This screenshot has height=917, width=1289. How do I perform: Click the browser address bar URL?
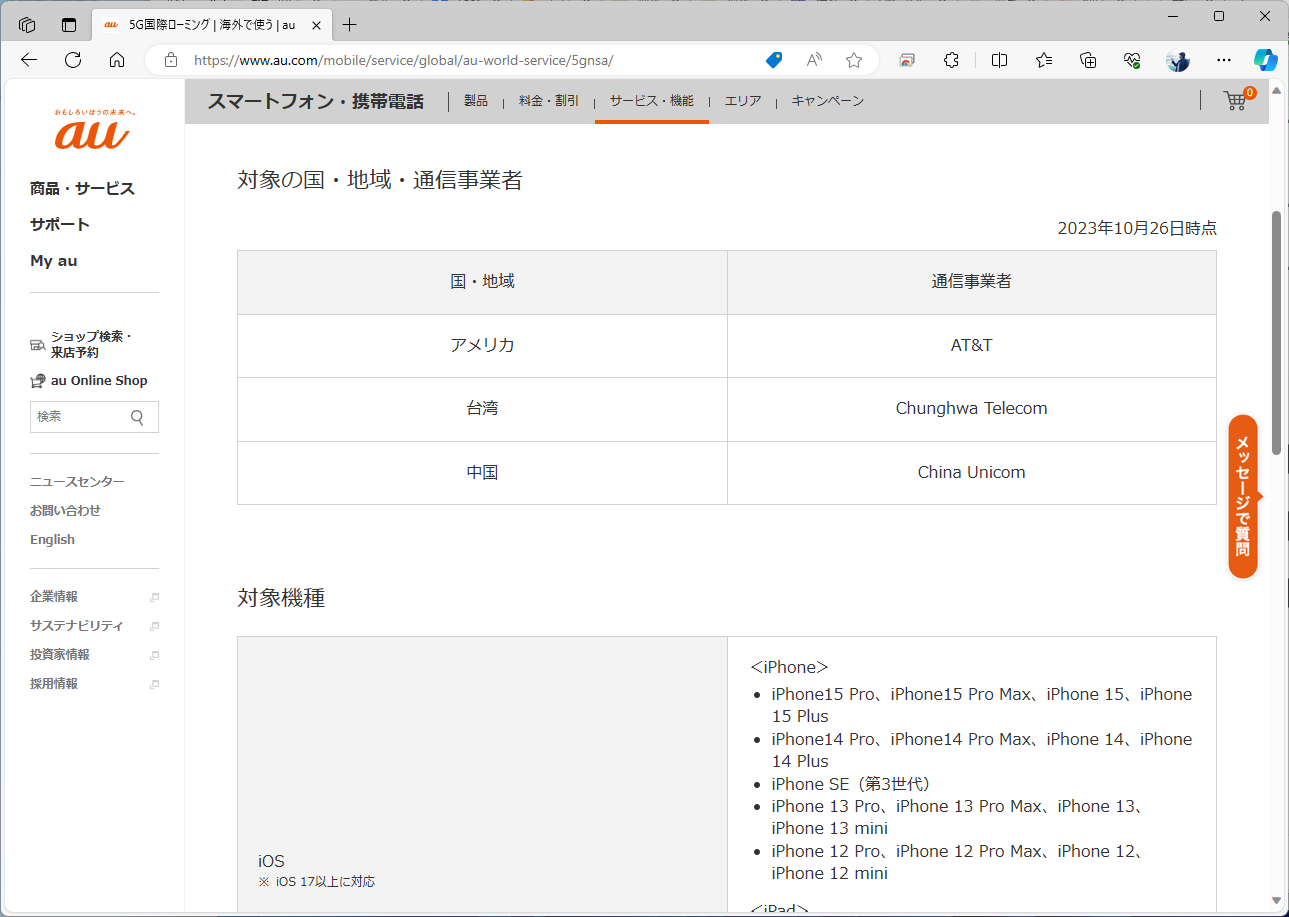(x=403, y=60)
